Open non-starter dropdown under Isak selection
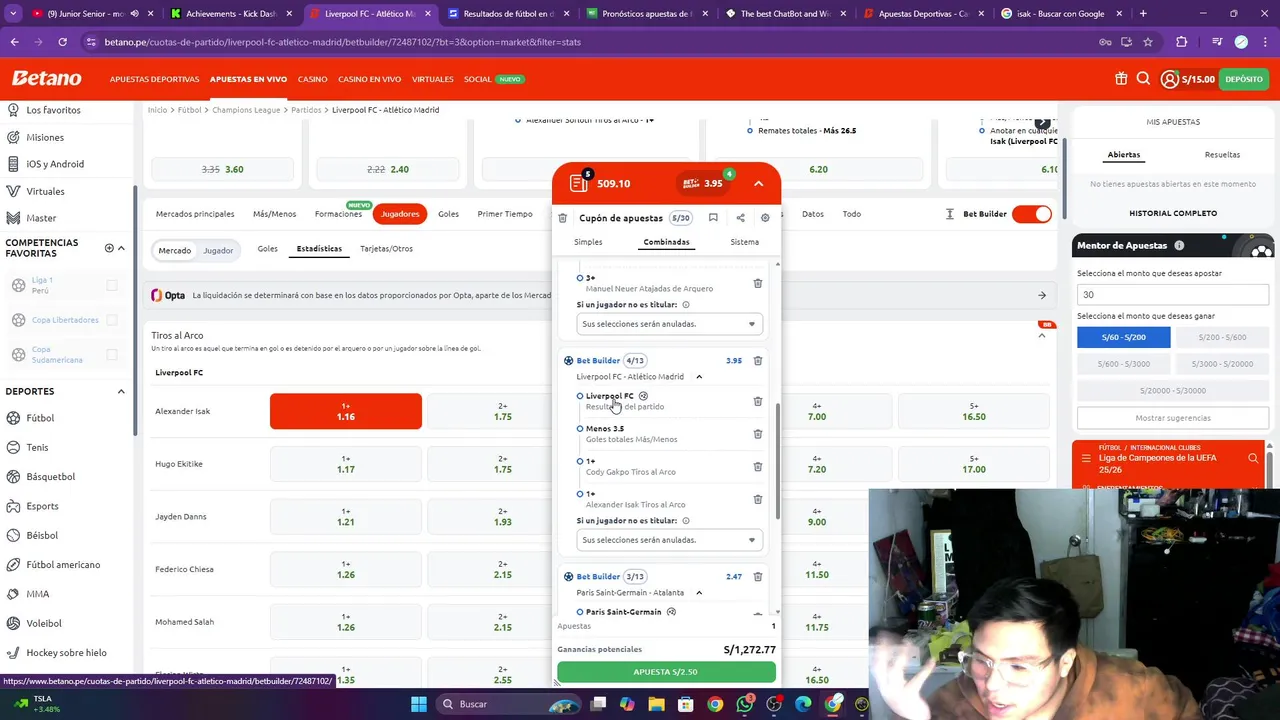The image size is (1280, 720). coord(669,540)
